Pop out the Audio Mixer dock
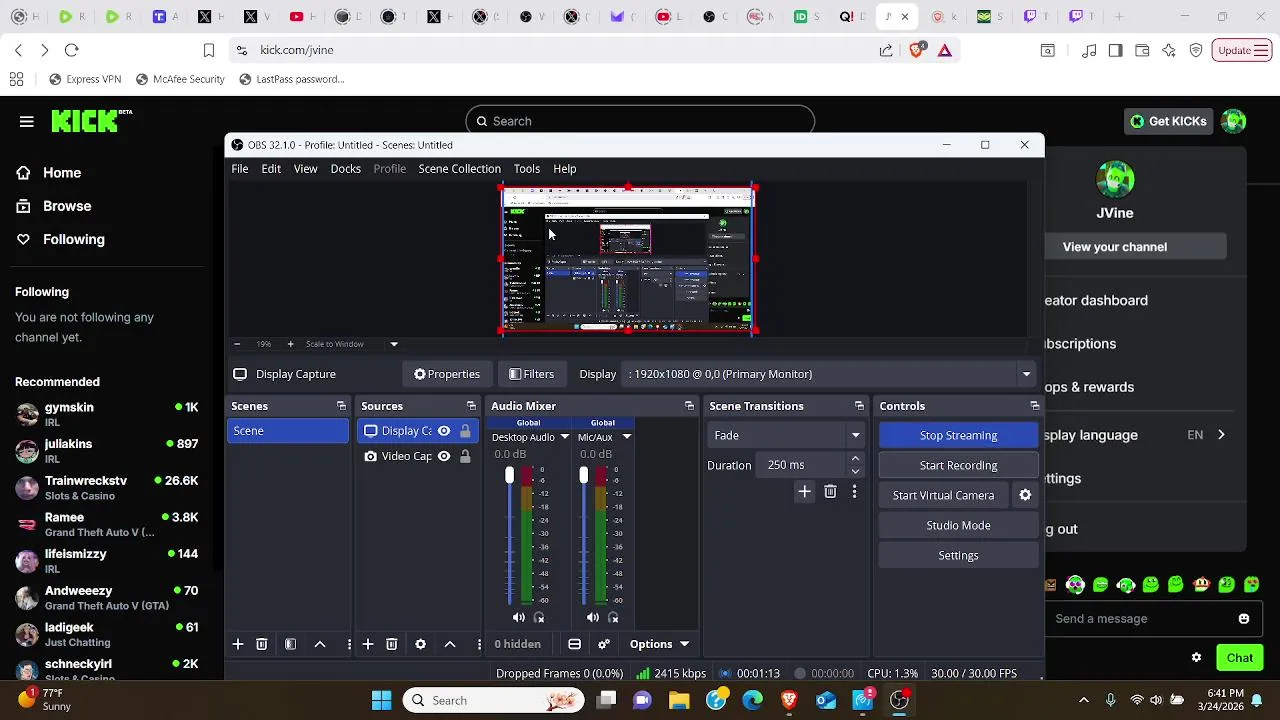 [689, 406]
